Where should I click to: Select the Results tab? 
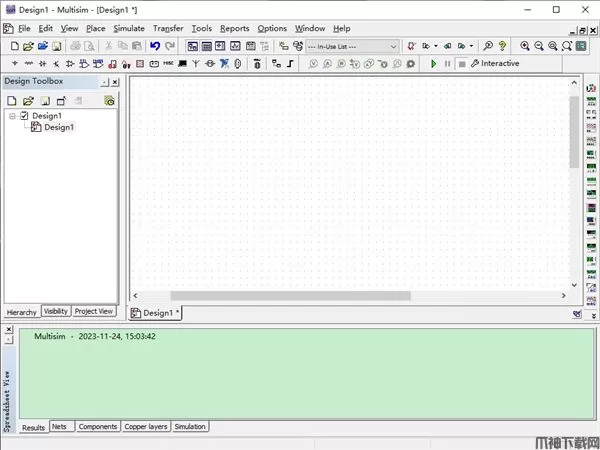tap(33, 427)
